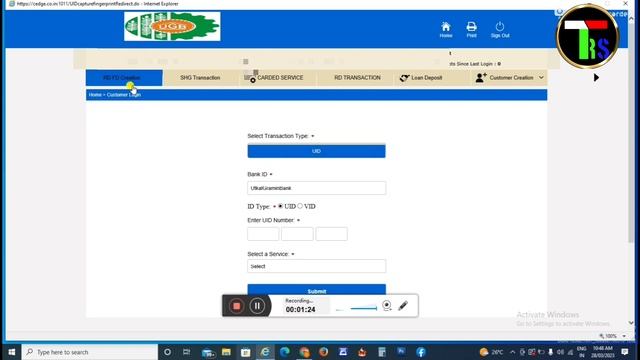The width and height of the screenshot is (640, 360).
Task: Open the Windows Start menu
Action: (x=12, y=352)
